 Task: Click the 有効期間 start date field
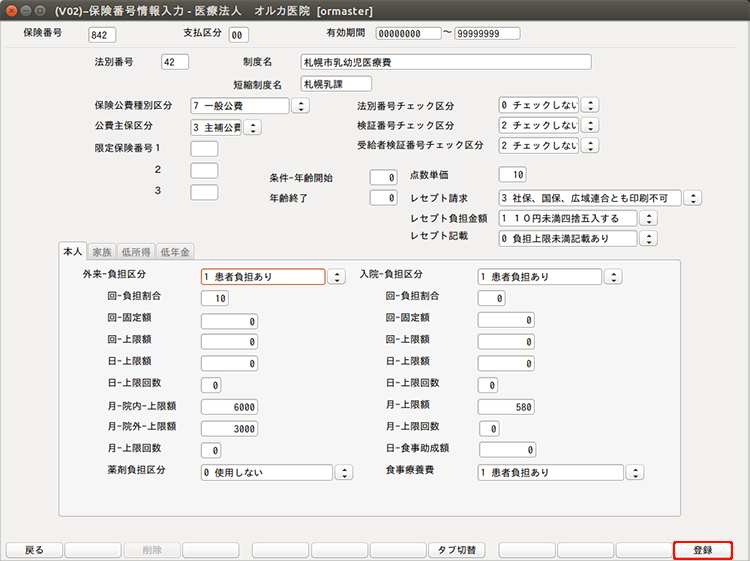pyautogui.click(x=408, y=33)
